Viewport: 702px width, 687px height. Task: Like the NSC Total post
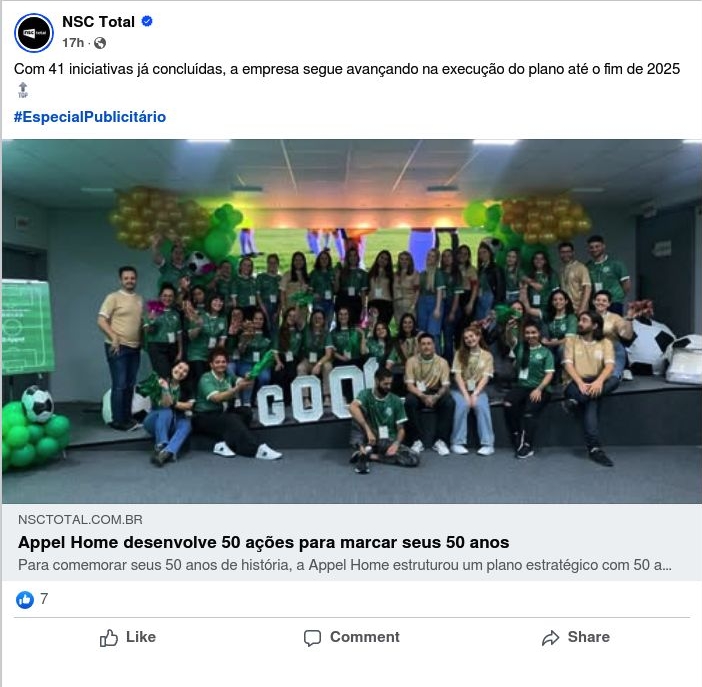click(128, 637)
